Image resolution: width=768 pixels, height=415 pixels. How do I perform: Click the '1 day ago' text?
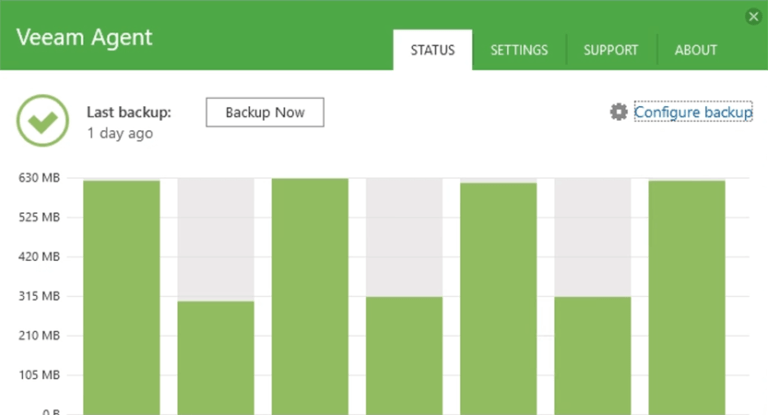point(120,133)
